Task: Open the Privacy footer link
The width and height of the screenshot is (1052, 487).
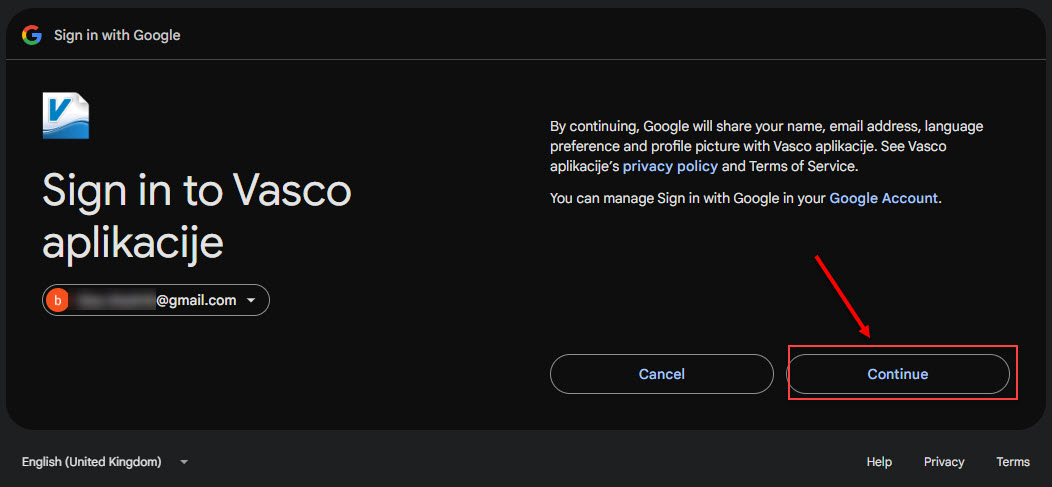Action: 944,462
